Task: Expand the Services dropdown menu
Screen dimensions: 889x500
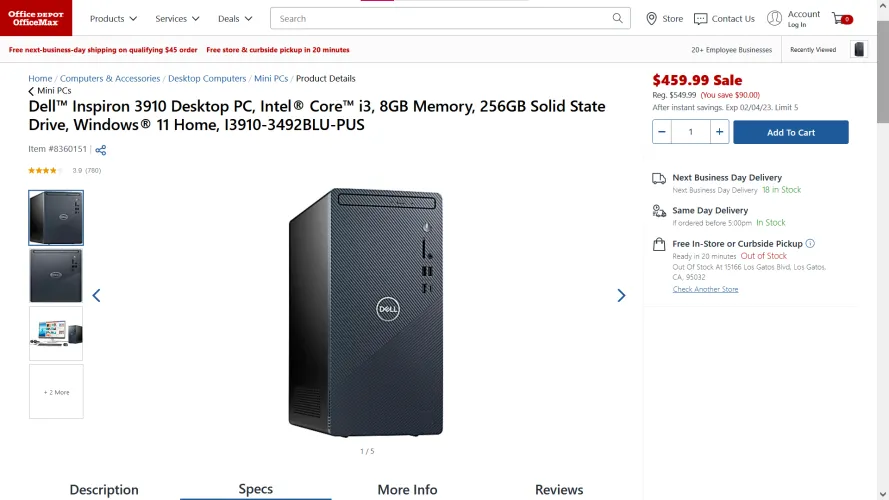Action: 177,18
